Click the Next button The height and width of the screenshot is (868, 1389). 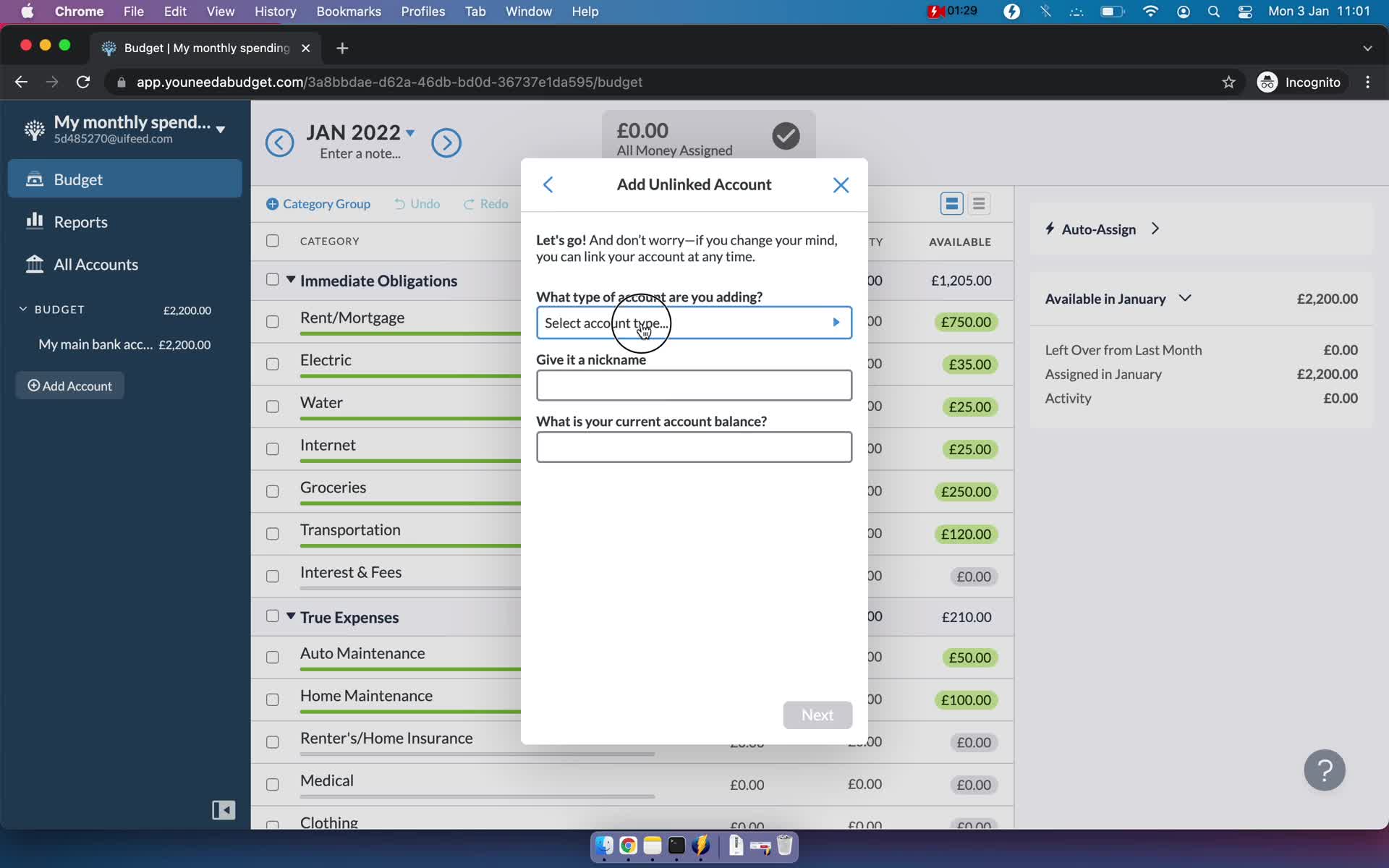(x=817, y=714)
